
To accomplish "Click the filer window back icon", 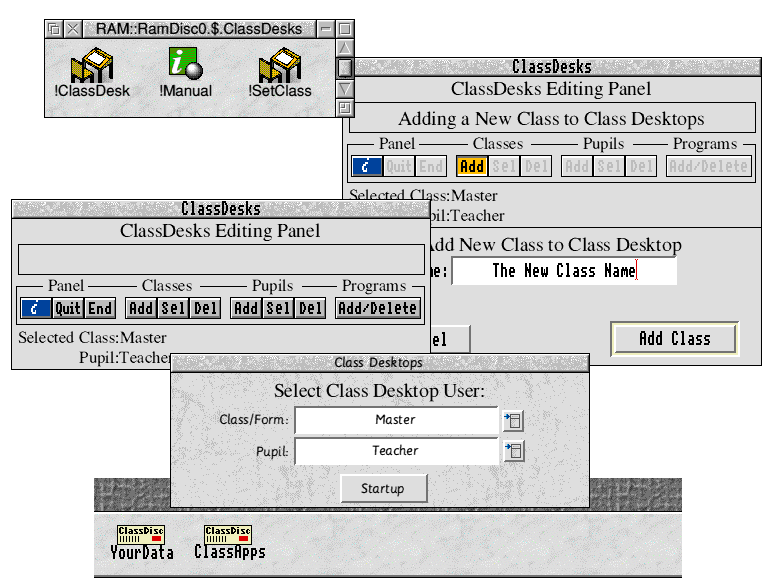I will point(54,29).
